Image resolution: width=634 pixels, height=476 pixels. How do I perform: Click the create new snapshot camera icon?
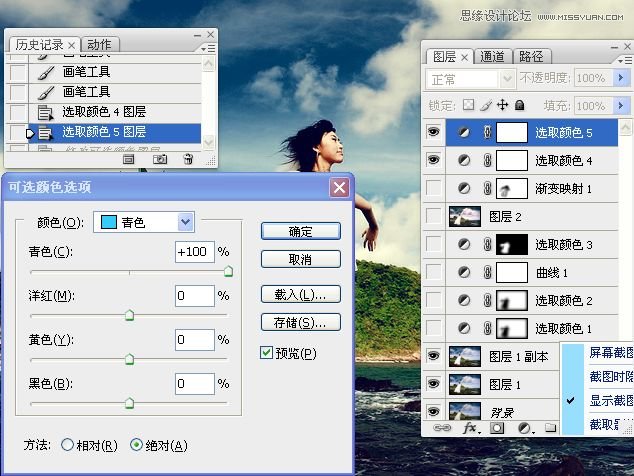[159, 158]
